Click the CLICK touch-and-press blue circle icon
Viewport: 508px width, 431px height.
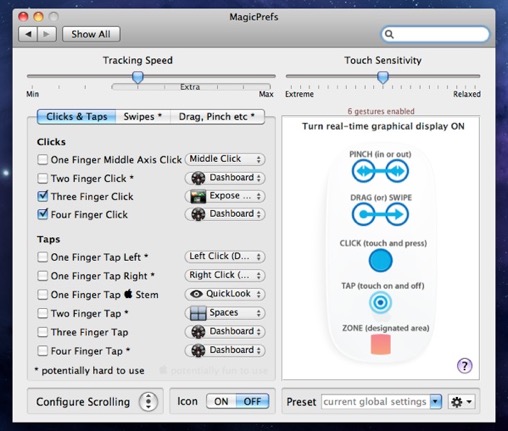pos(380,260)
